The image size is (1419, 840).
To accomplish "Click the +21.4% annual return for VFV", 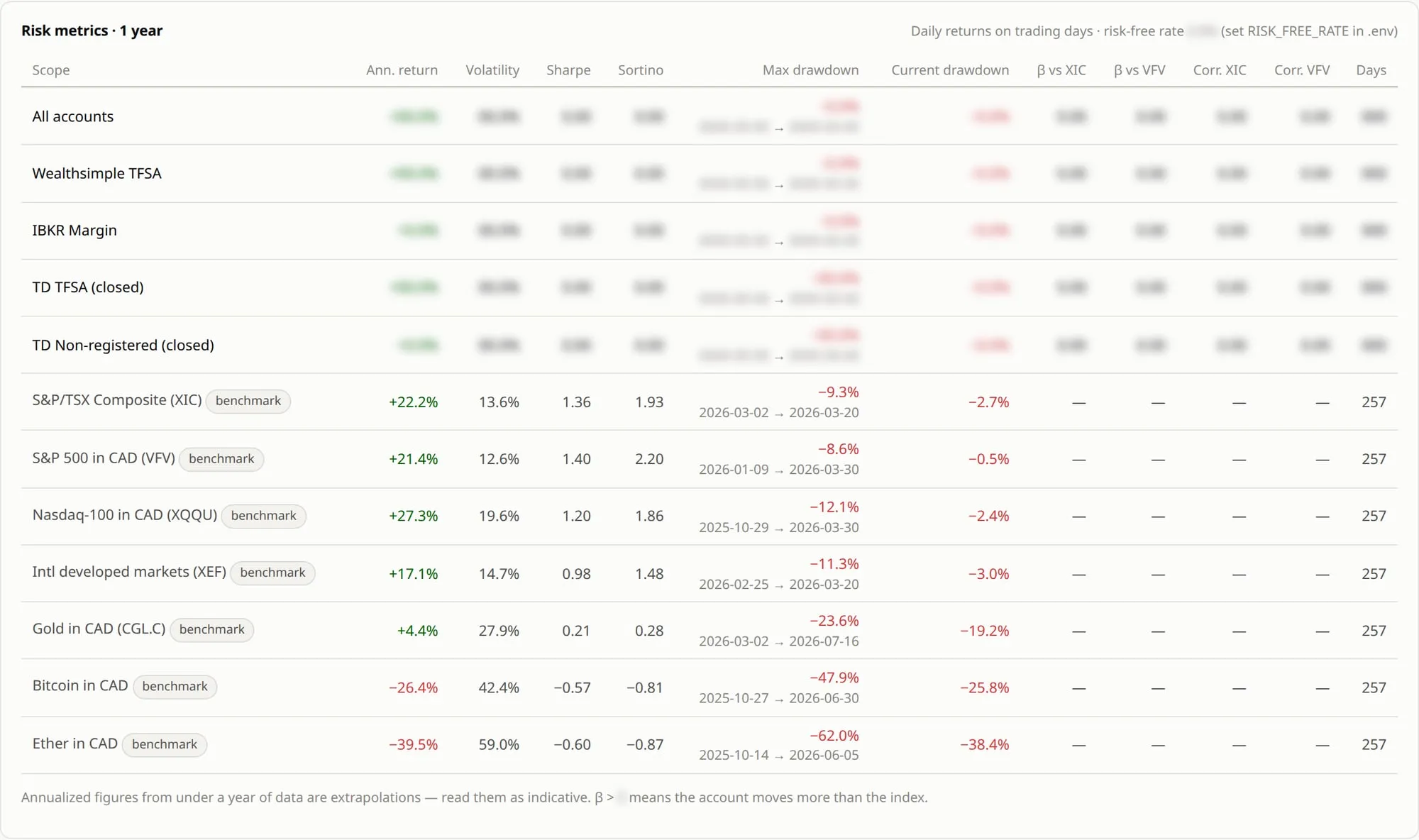I will (x=413, y=459).
